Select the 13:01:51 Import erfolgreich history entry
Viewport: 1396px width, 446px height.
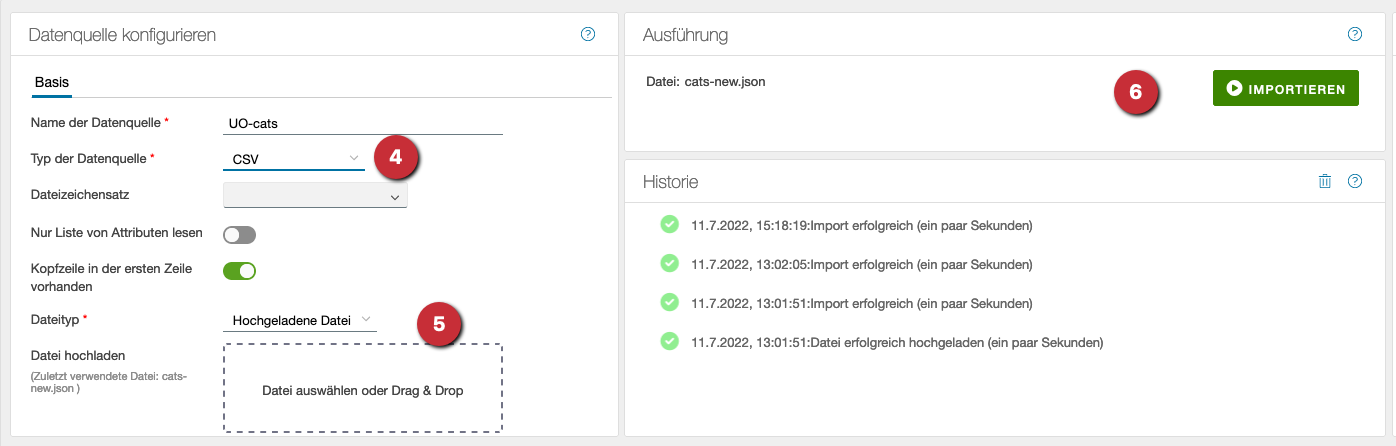(861, 303)
